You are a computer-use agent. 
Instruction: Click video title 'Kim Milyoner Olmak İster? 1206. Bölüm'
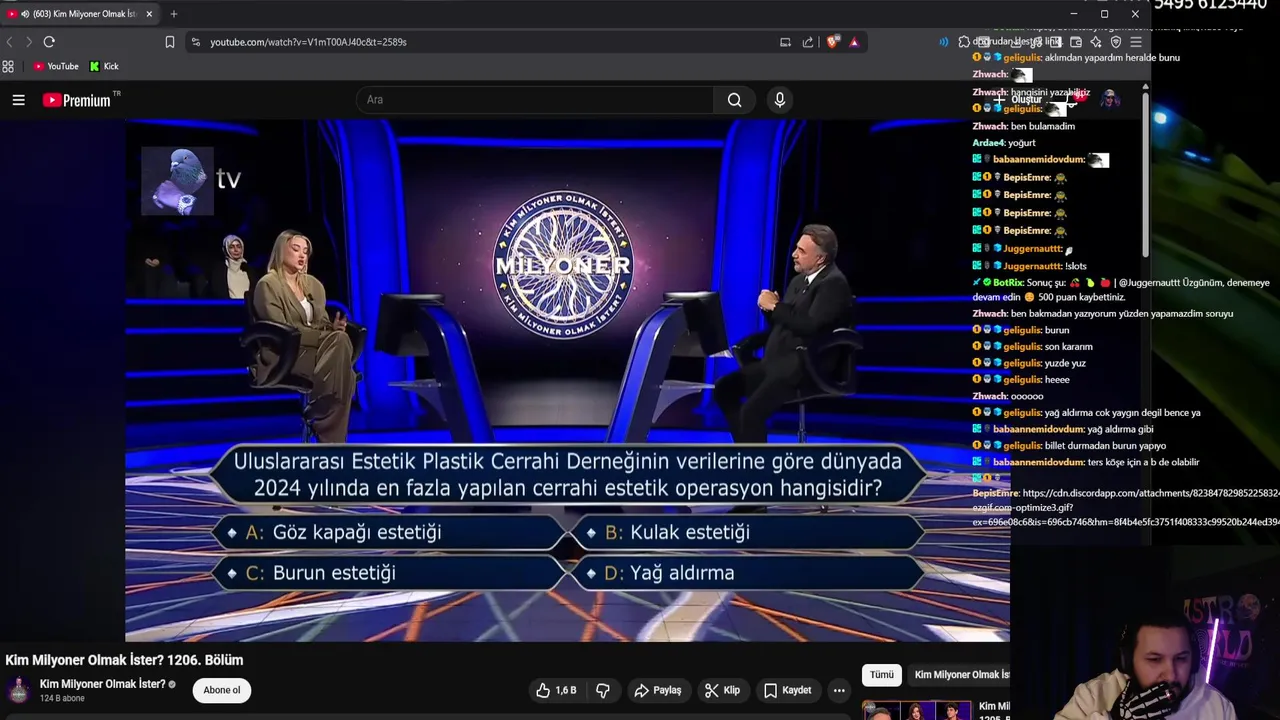[124, 660]
